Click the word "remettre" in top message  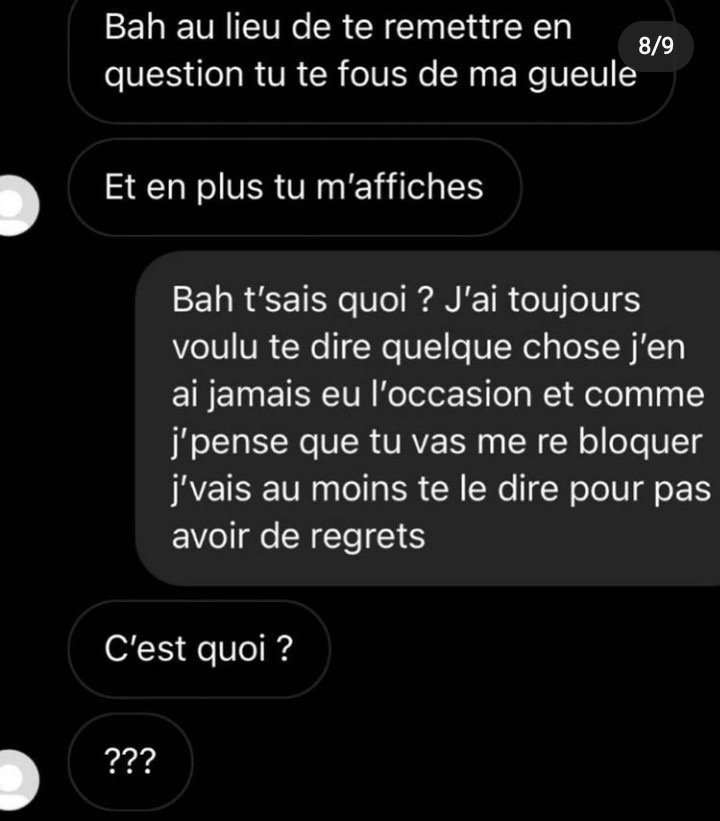click(x=452, y=27)
